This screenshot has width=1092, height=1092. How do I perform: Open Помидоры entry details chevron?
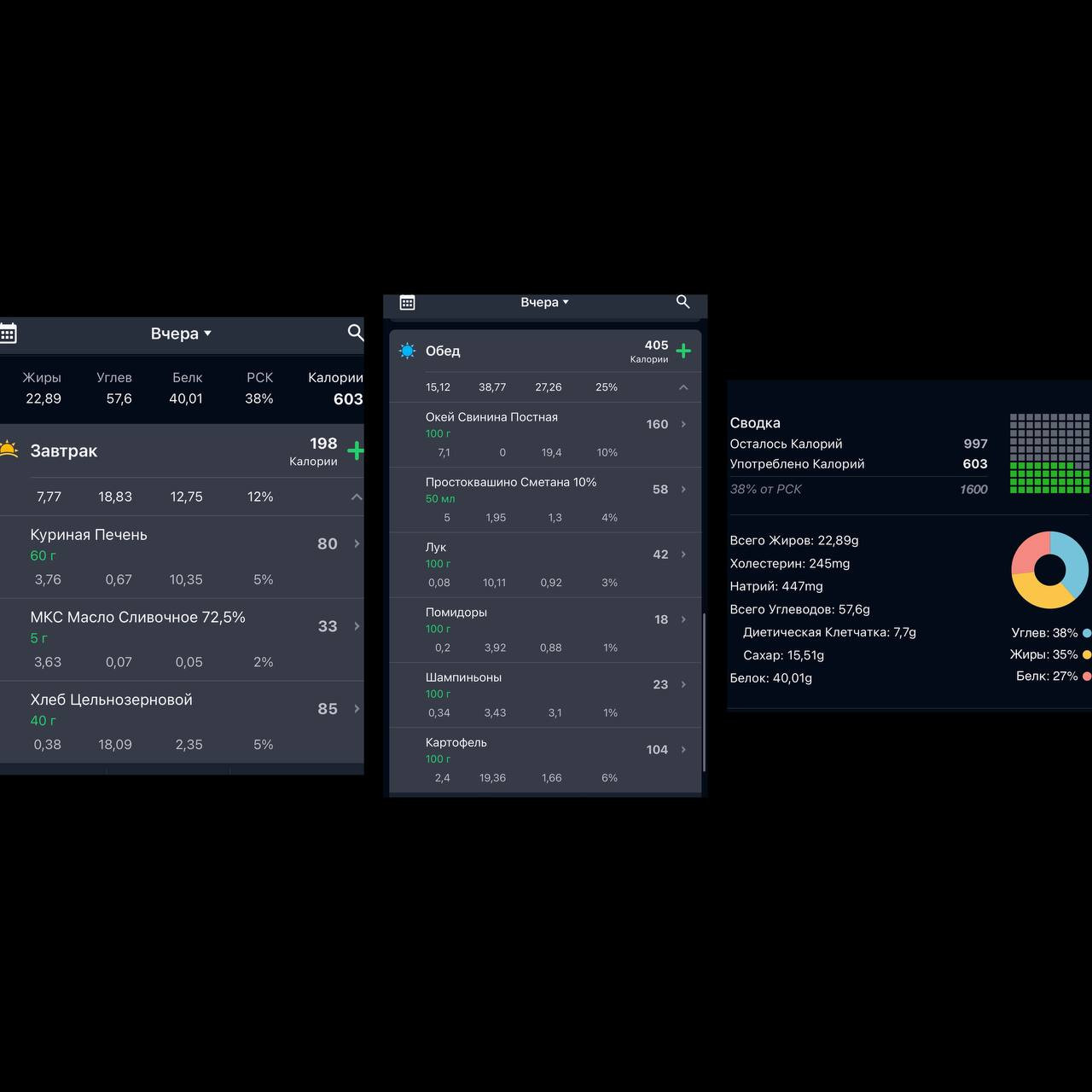coord(683,619)
